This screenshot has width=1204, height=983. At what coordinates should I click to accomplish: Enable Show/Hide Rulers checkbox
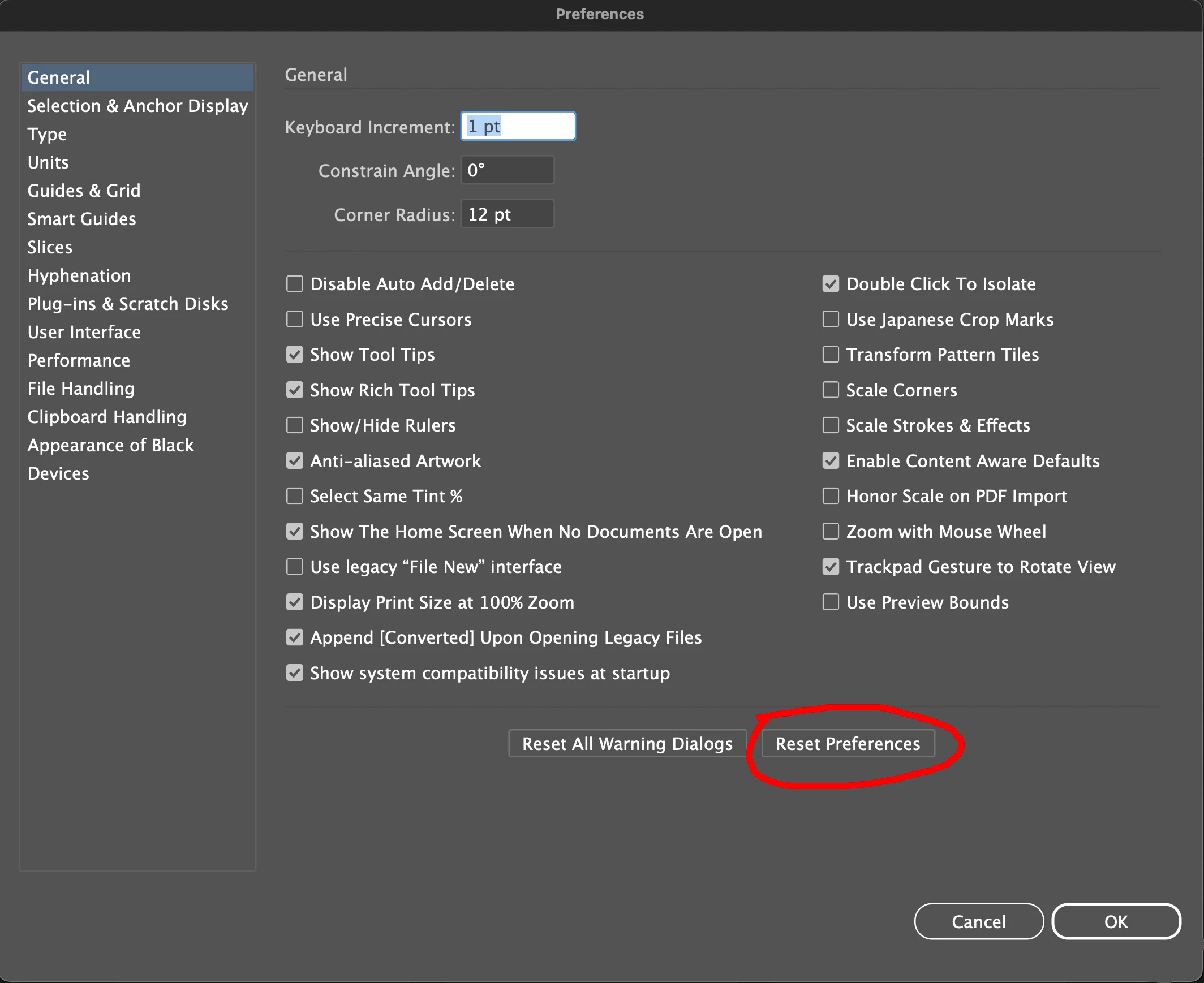pyautogui.click(x=294, y=425)
